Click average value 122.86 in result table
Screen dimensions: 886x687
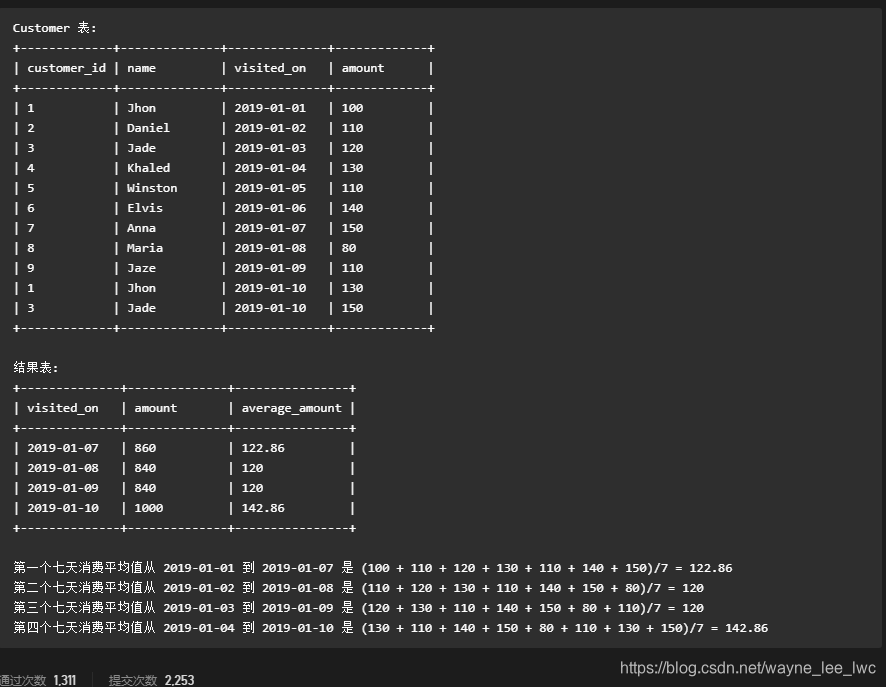[x=263, y=448]
